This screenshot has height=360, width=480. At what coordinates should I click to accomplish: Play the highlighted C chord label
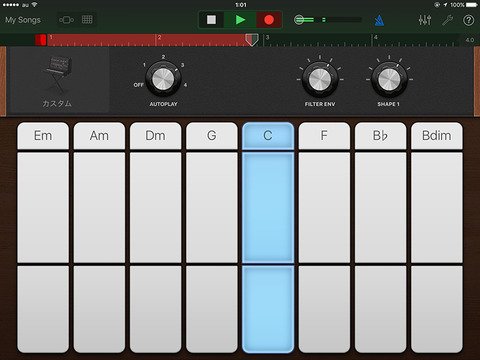268,136
